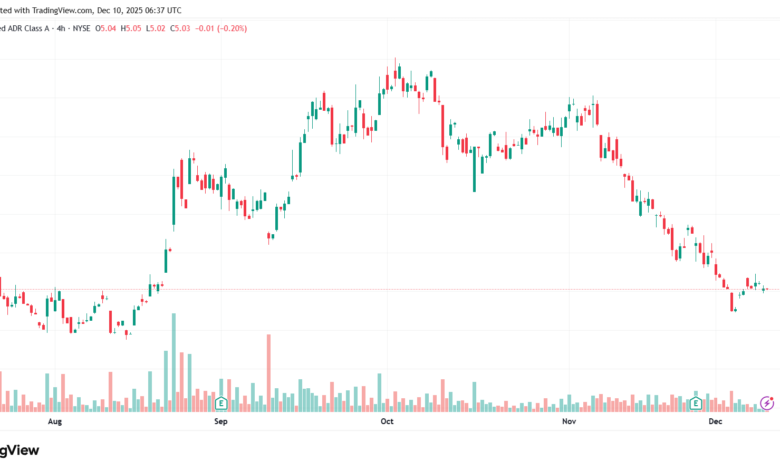Select the Aug label on time axis
This screenshot has width=780, height=470.
[x=55, y=421]
